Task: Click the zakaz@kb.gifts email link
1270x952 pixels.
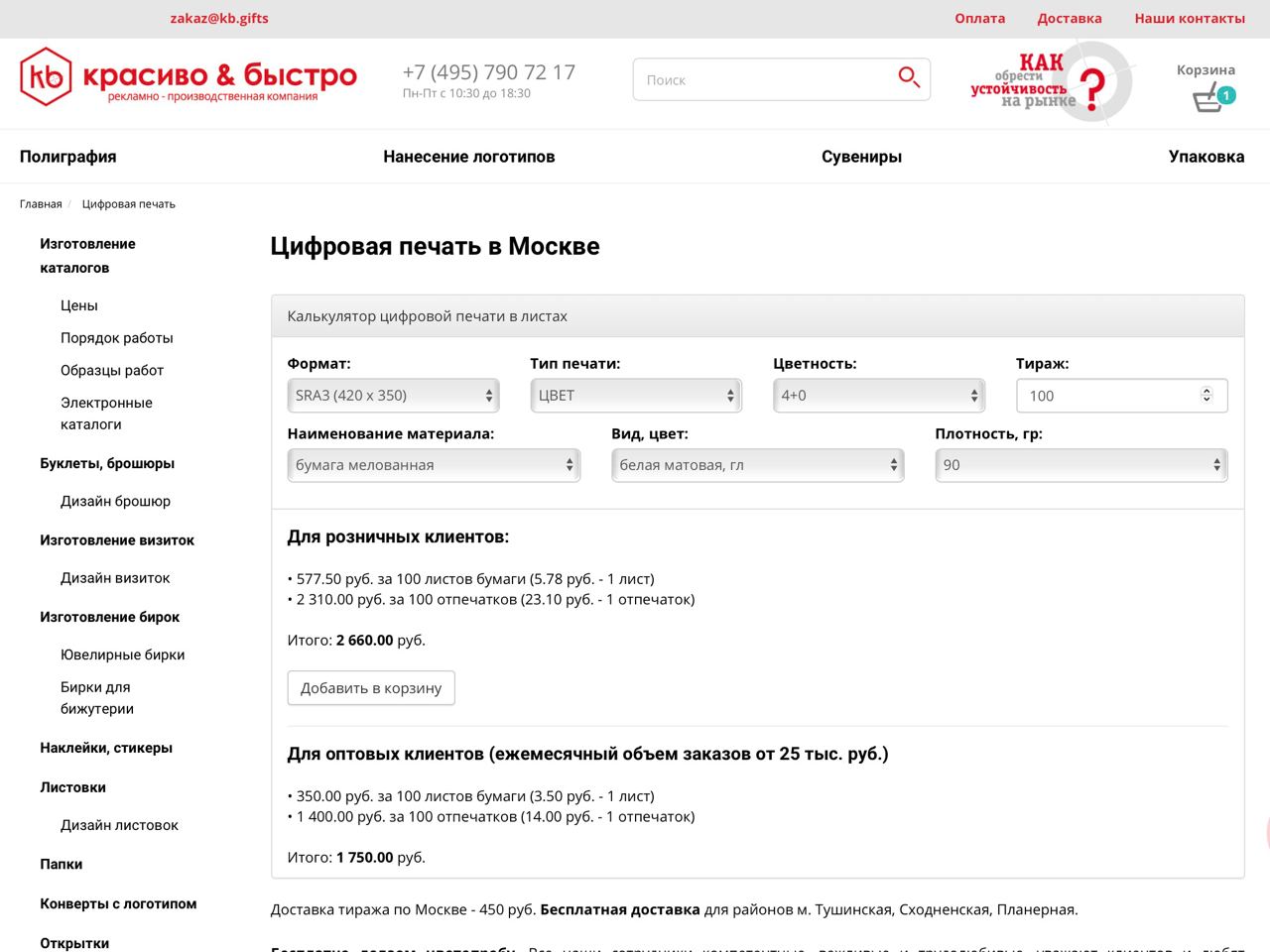Action: (219, 18)
